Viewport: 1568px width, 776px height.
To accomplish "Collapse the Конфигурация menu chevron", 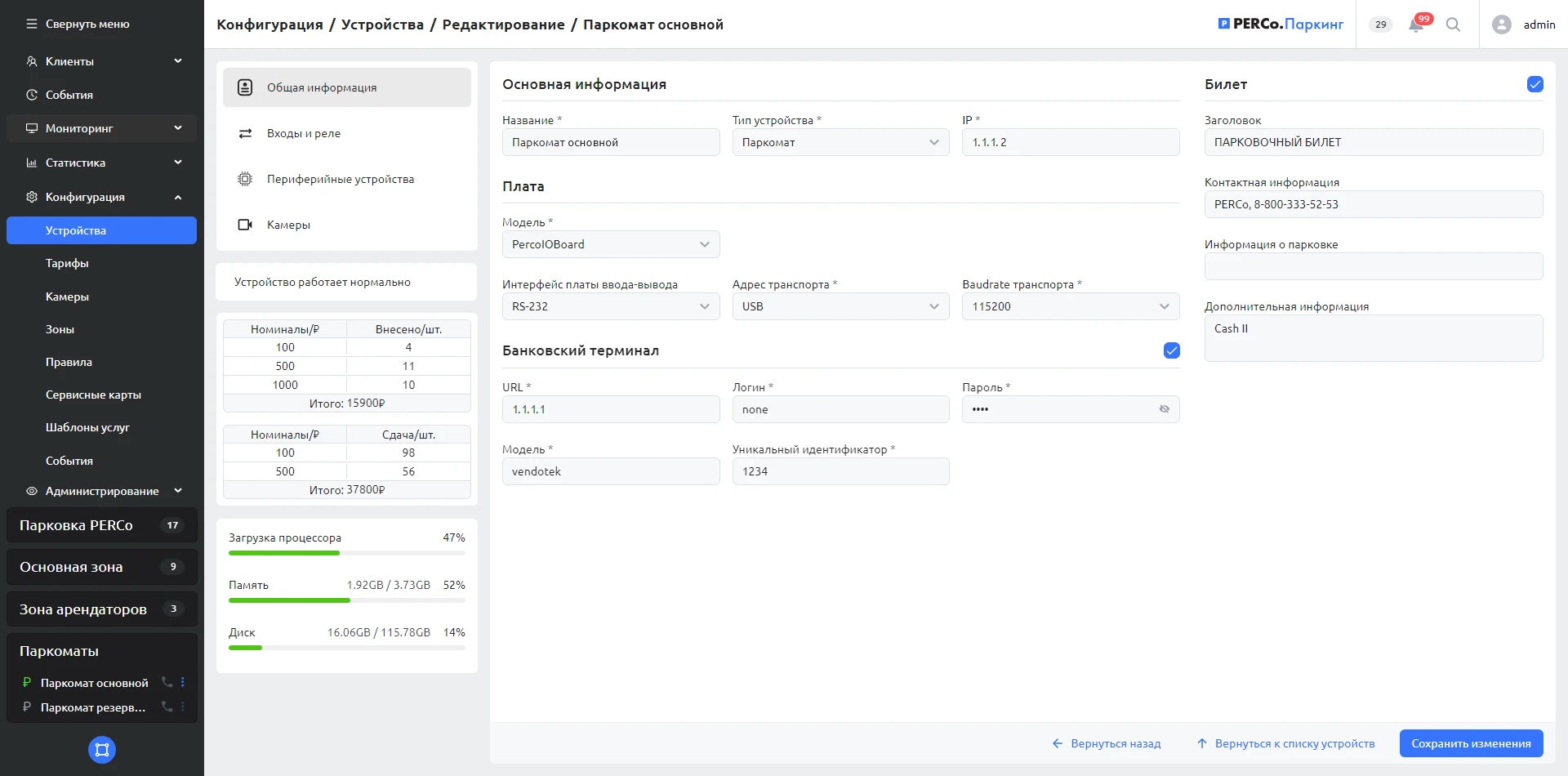I will 178,197.
